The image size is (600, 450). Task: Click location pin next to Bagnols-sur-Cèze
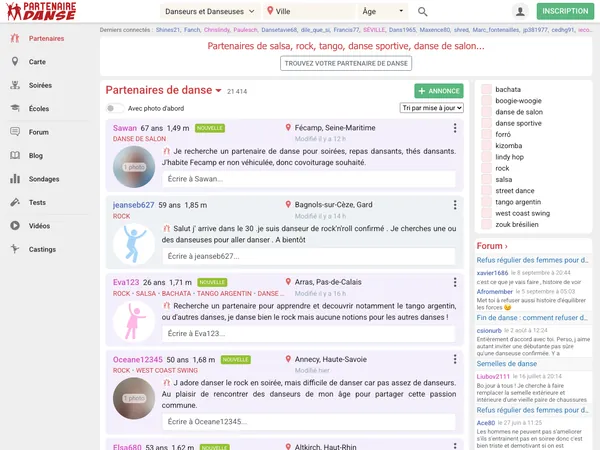pyautogui.click(x=288, y=204)
